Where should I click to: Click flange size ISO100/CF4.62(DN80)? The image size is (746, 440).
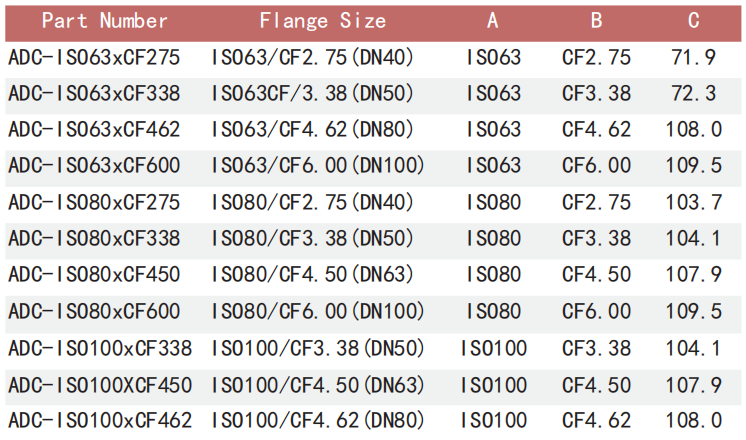(x=318, y=421)
